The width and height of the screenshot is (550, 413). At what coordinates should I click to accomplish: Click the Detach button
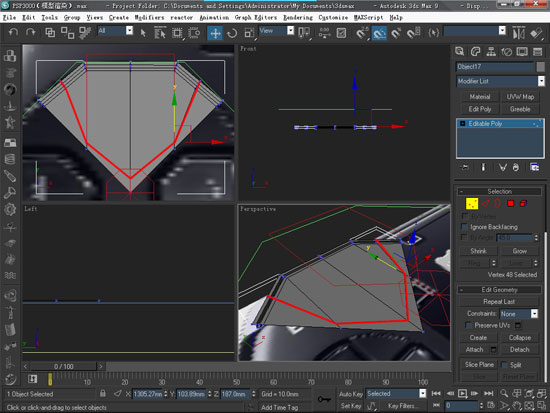[x=519, y=349]
